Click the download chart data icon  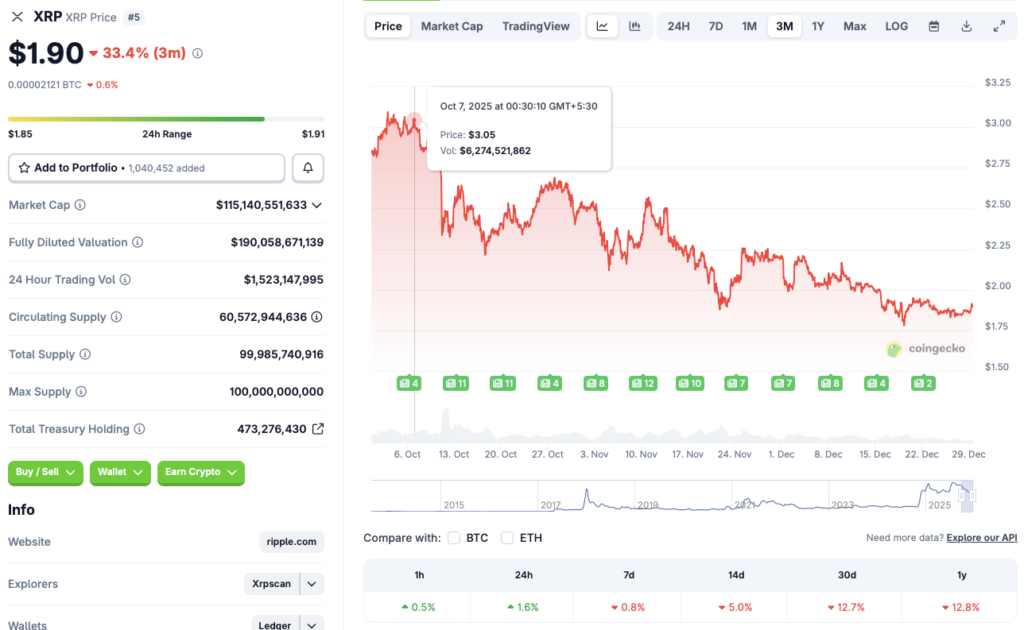pyautogui.click(x=966, y=26)
